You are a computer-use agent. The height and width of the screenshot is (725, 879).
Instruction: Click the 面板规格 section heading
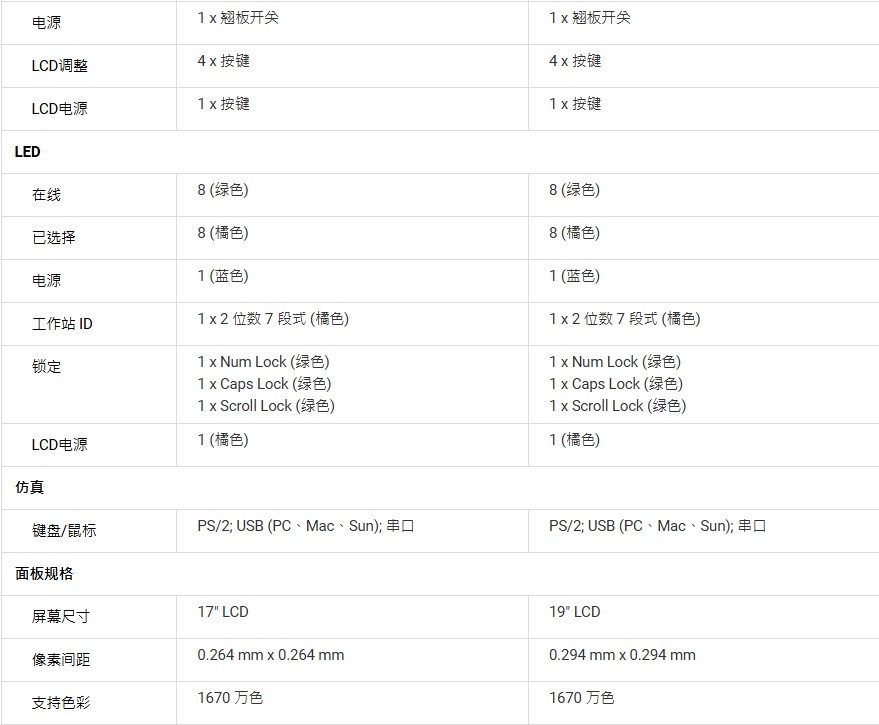(44, 574)
